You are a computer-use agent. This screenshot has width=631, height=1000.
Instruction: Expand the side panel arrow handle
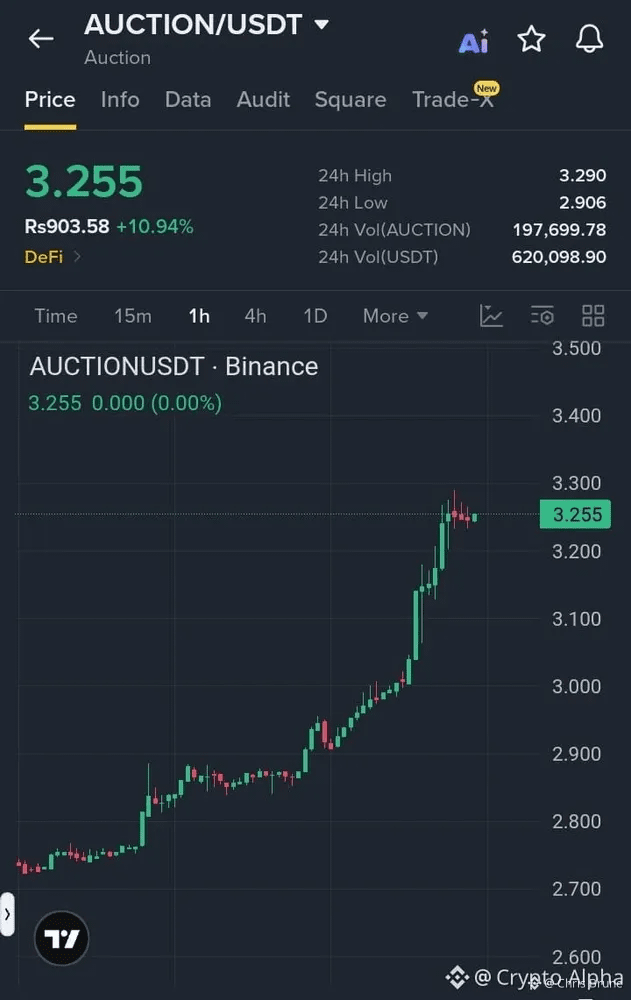pos(7,914)
